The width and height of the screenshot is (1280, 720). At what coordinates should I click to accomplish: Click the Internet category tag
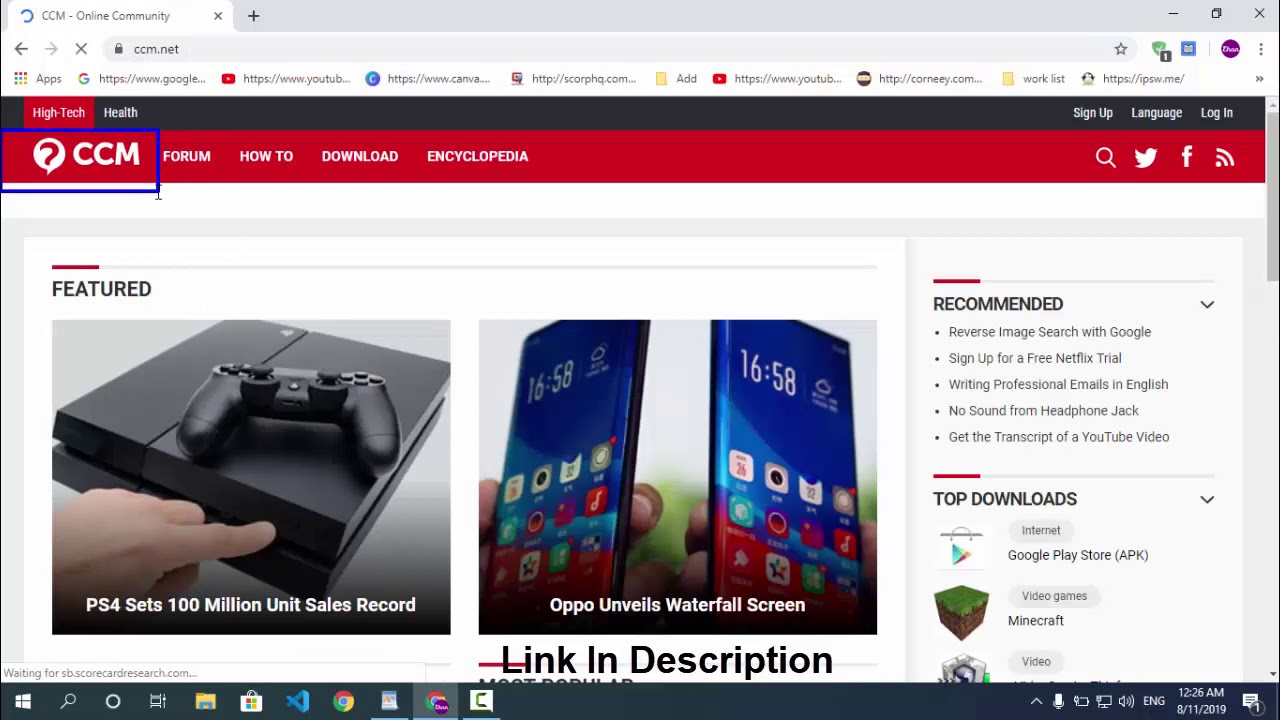click(1041, 531)
